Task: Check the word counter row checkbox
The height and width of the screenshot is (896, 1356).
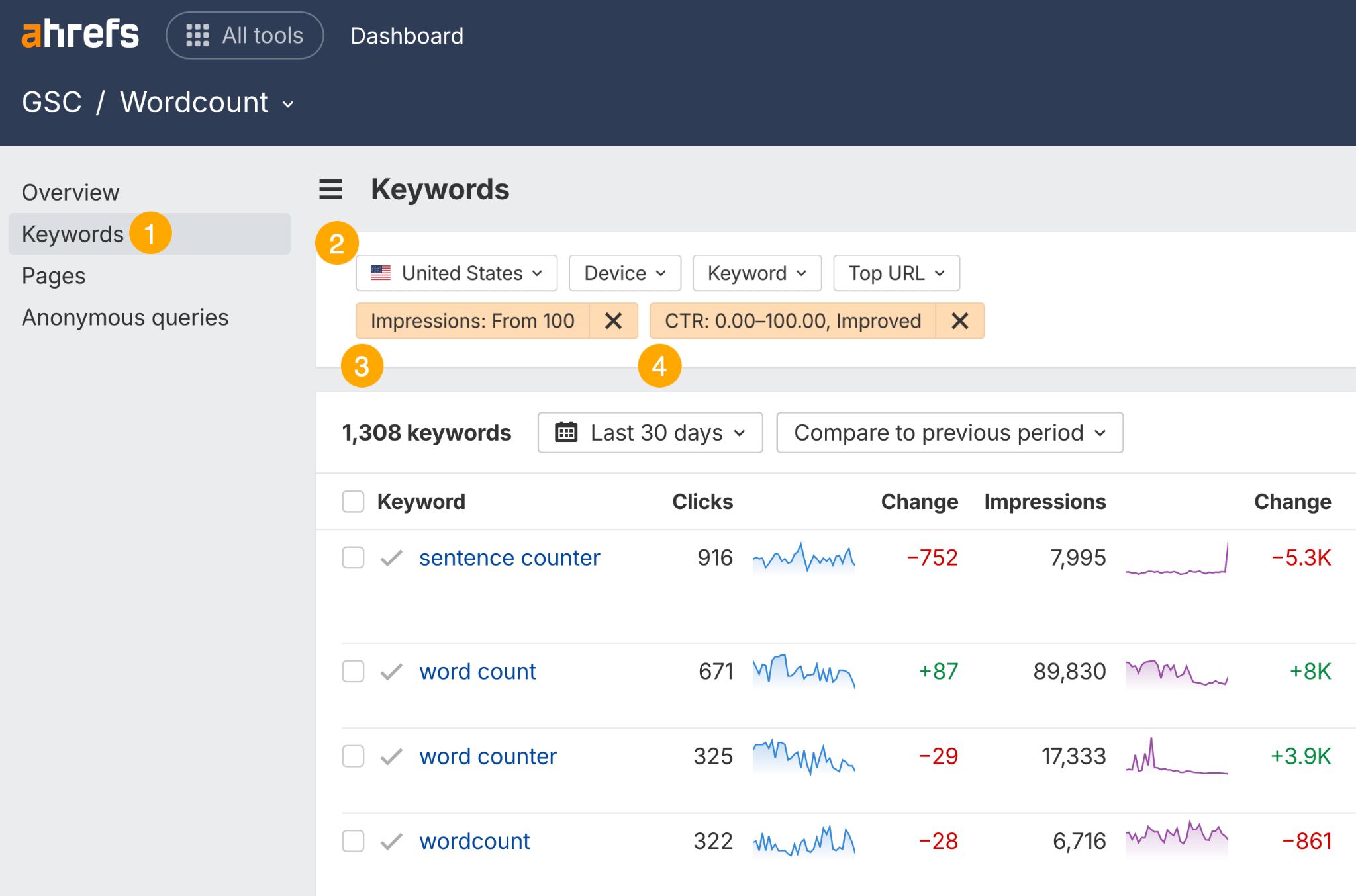Action: click(352, 756)
